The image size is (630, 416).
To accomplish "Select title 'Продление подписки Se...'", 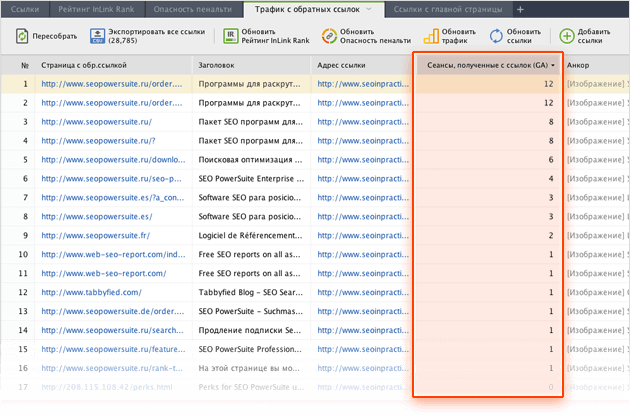I will pos(250,330).
